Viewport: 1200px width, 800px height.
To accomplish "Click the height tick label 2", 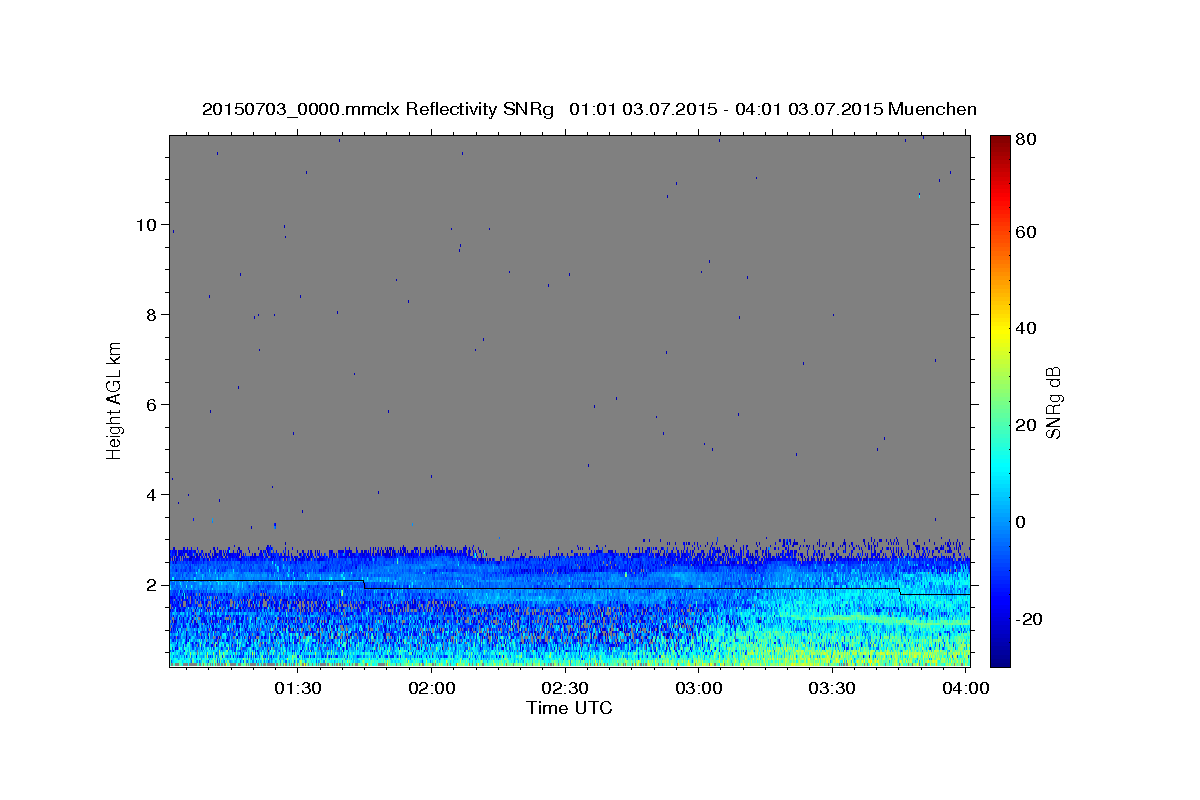I will point(151,585).
